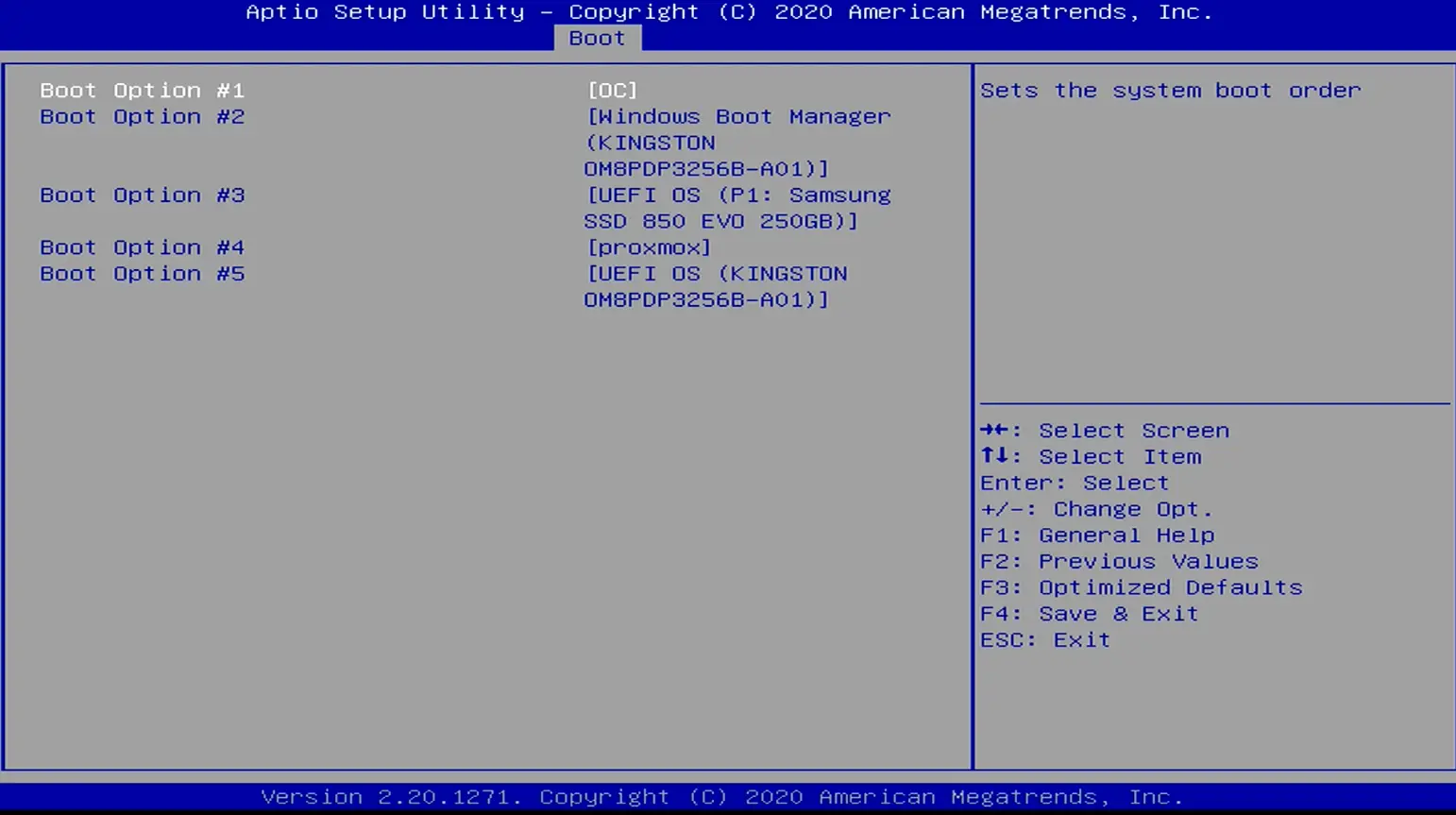Select the Boot Option #2 label

142,117
